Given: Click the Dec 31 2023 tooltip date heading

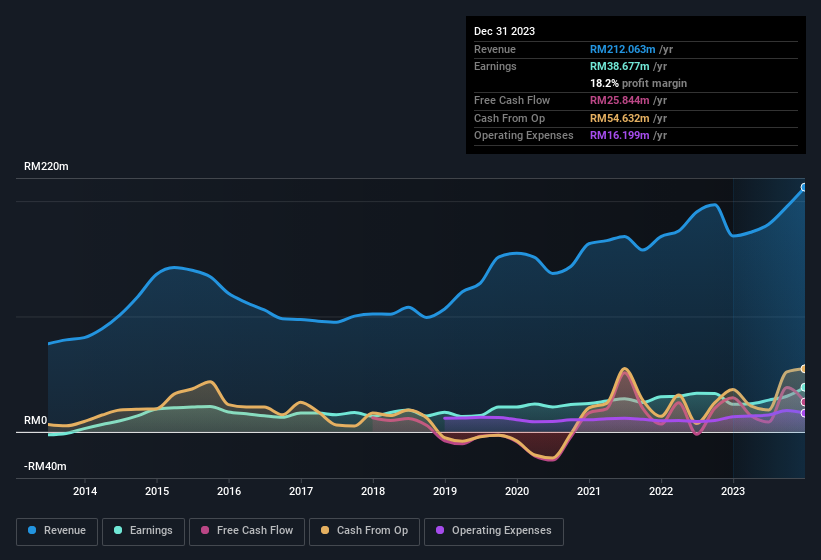Looking at the screenshot, I should pyautogui.click(x=504, y=31).
